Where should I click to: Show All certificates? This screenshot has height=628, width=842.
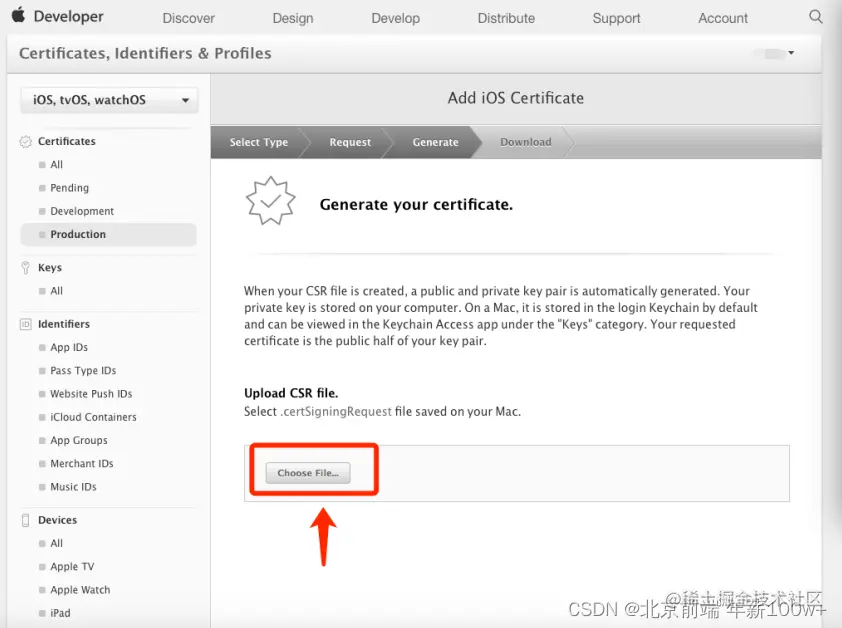click(56, 164)
